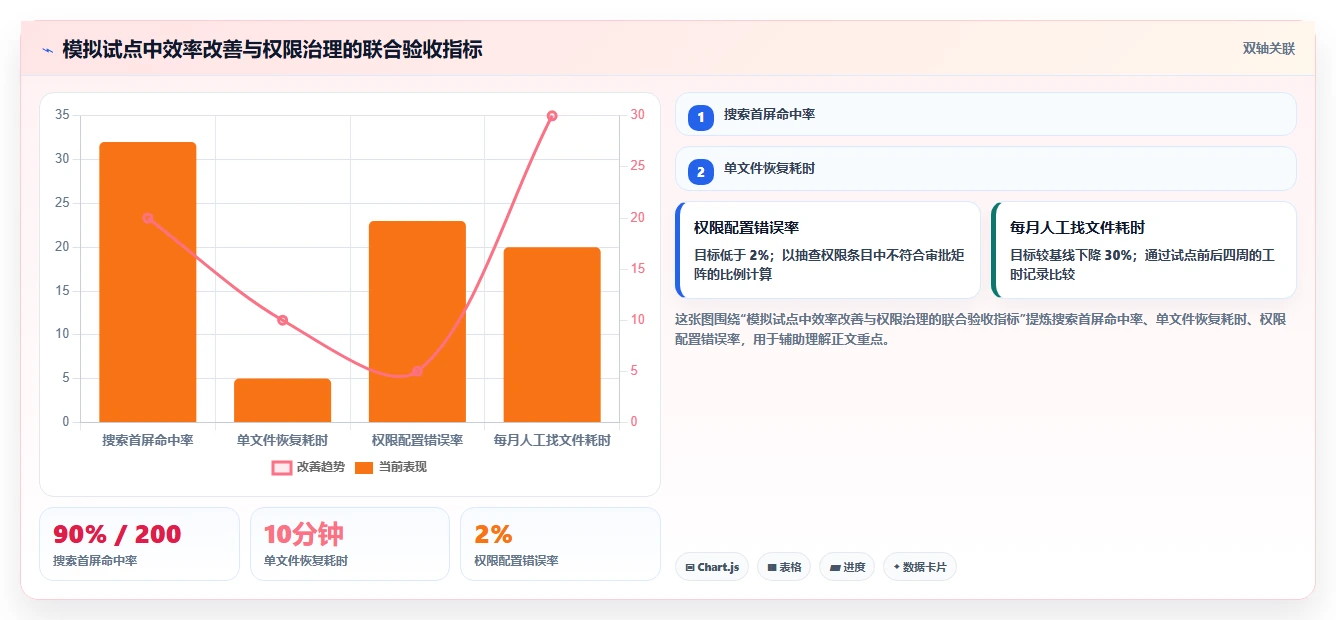Screen dimensions: 1336x620
Task: Click the Chart.js tag
Action: click(x=712, y=567)
